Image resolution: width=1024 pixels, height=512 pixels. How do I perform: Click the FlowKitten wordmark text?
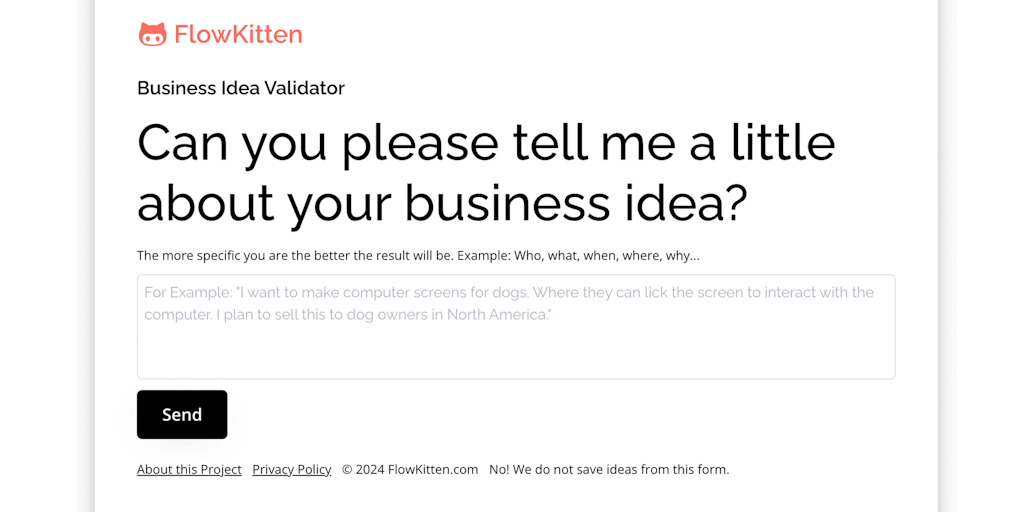(x=238, y=34)
